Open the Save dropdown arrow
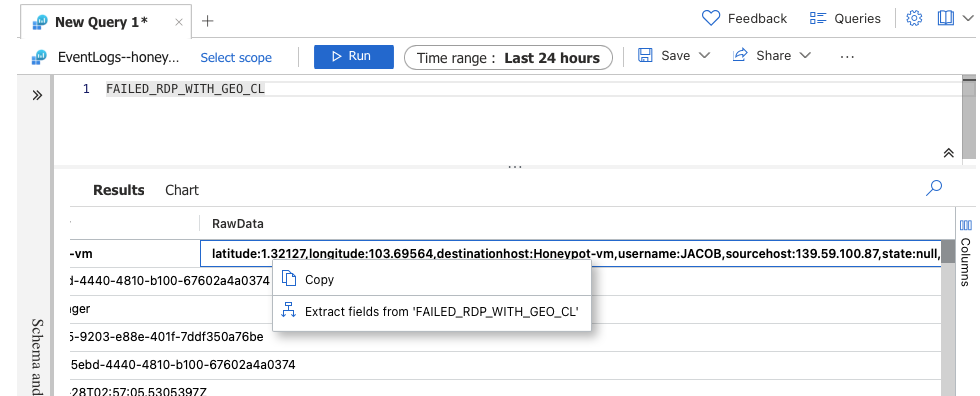Screen dimensions: 980x396 point(704,56)
